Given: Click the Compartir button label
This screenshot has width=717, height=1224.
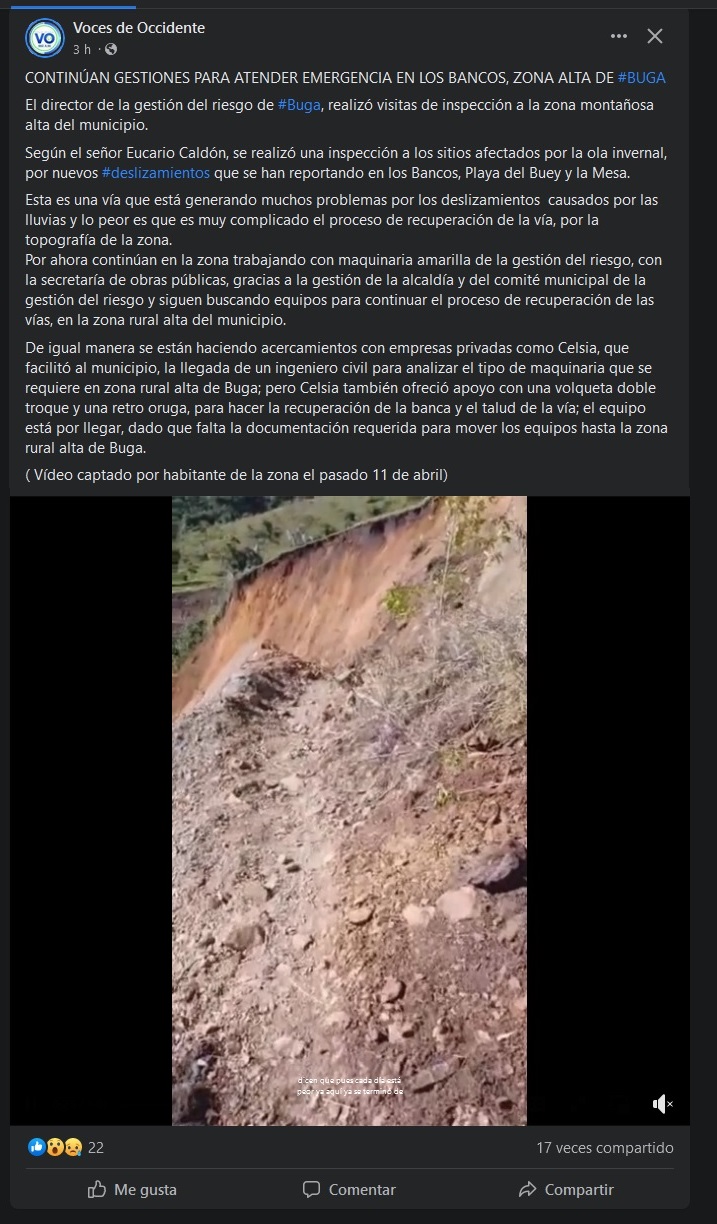Looking at the screenshot, I should 579,1189.
